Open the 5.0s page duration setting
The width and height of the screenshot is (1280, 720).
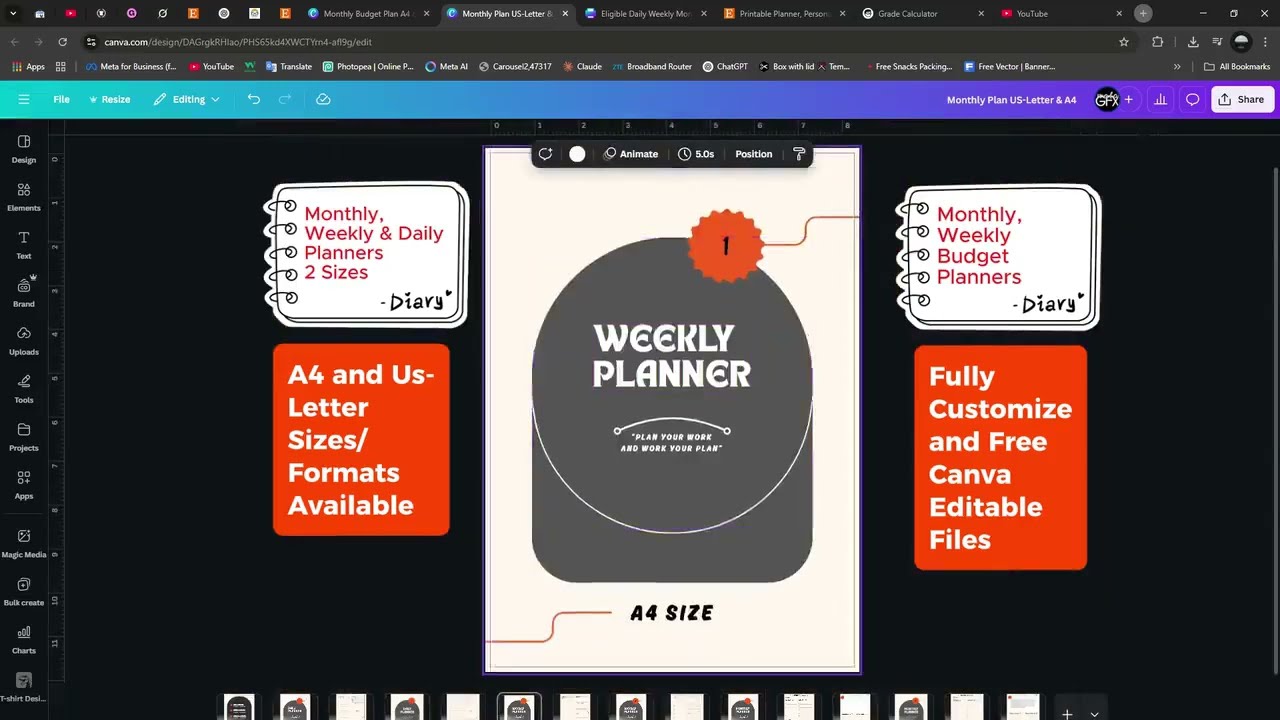point(696,154)
